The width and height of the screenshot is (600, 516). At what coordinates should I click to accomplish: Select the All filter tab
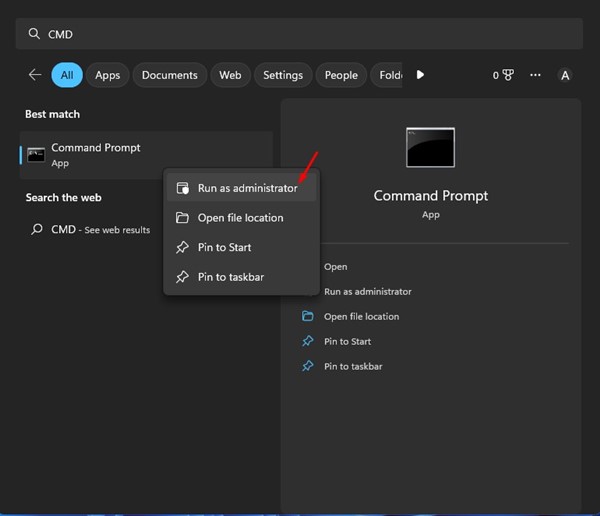(67, 75)
